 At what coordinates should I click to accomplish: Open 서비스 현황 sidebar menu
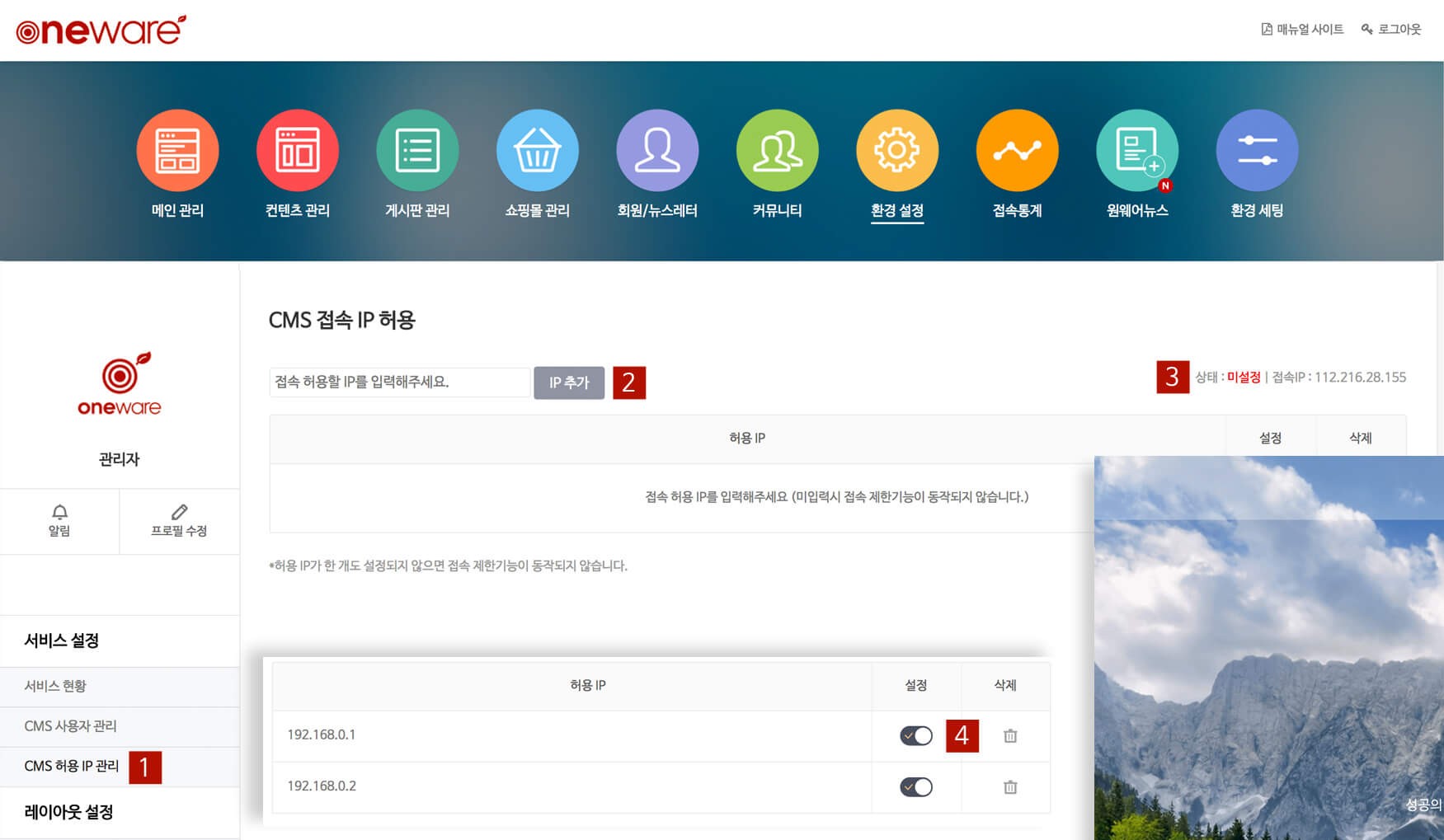pos(120,686)
